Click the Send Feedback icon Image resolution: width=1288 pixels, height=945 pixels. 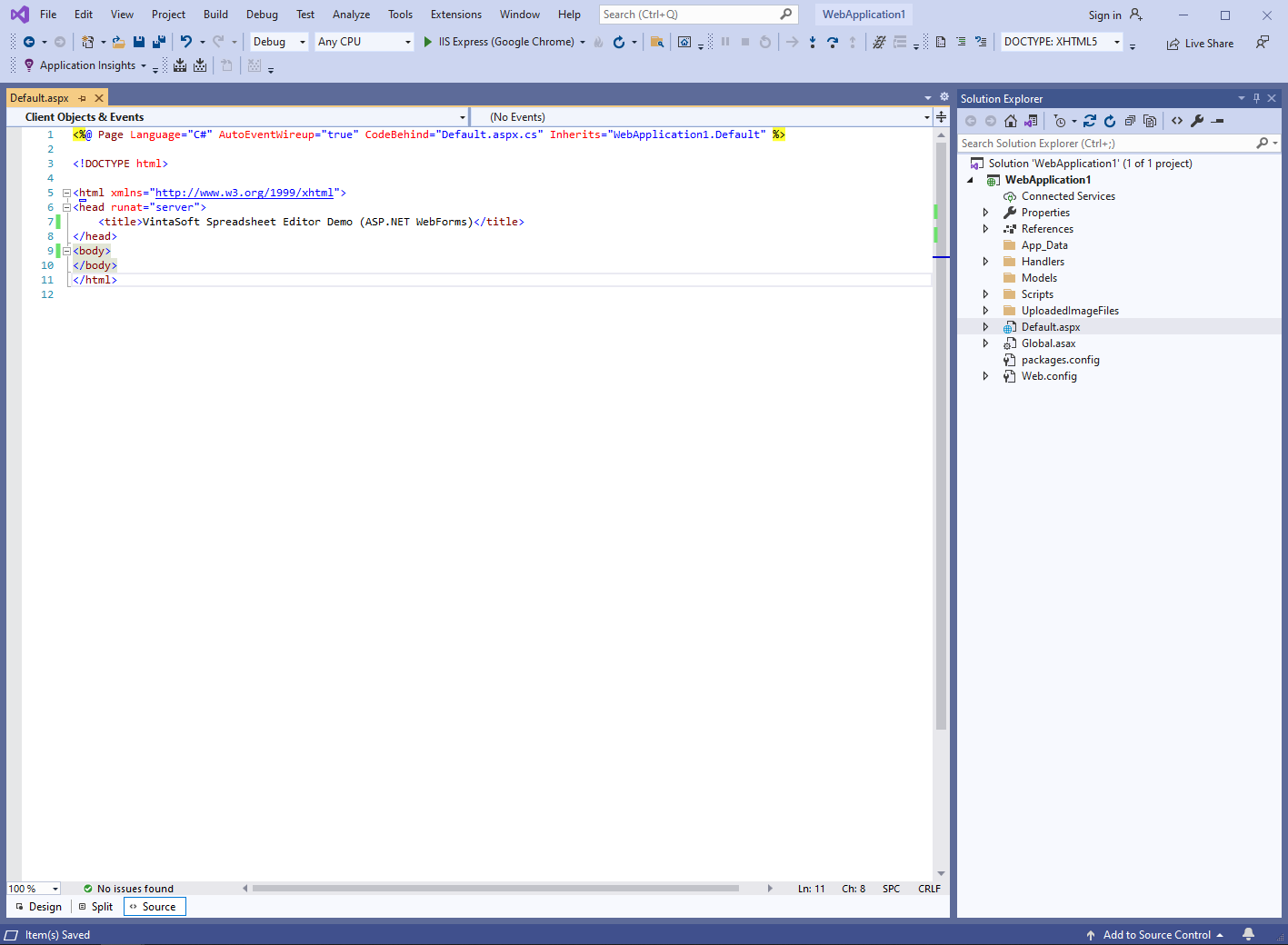[1263, 43]
